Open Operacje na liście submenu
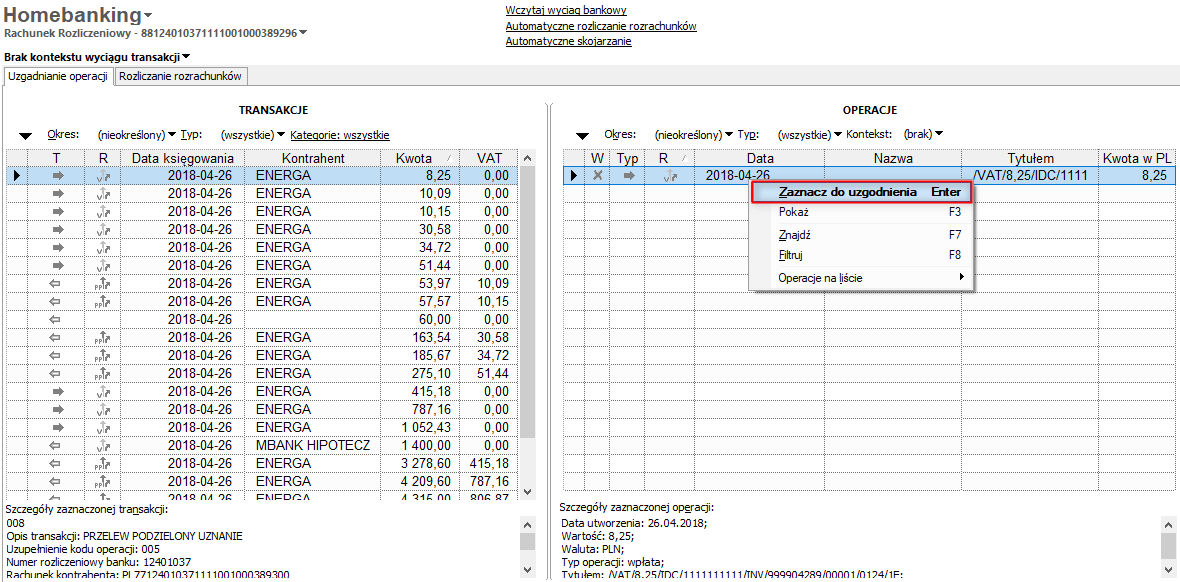This screenshot has width=1180, height=582. [861, 278]
